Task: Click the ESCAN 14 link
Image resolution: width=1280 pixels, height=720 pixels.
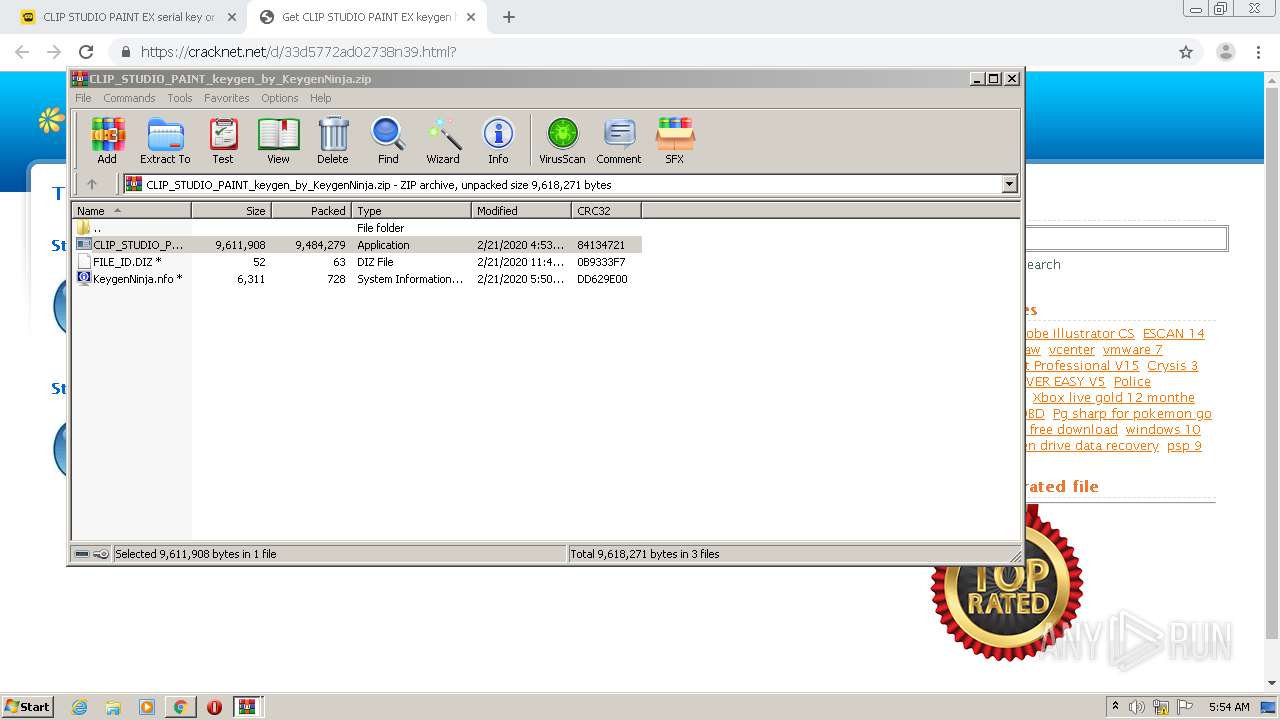Action: [x=1173, y=334]
